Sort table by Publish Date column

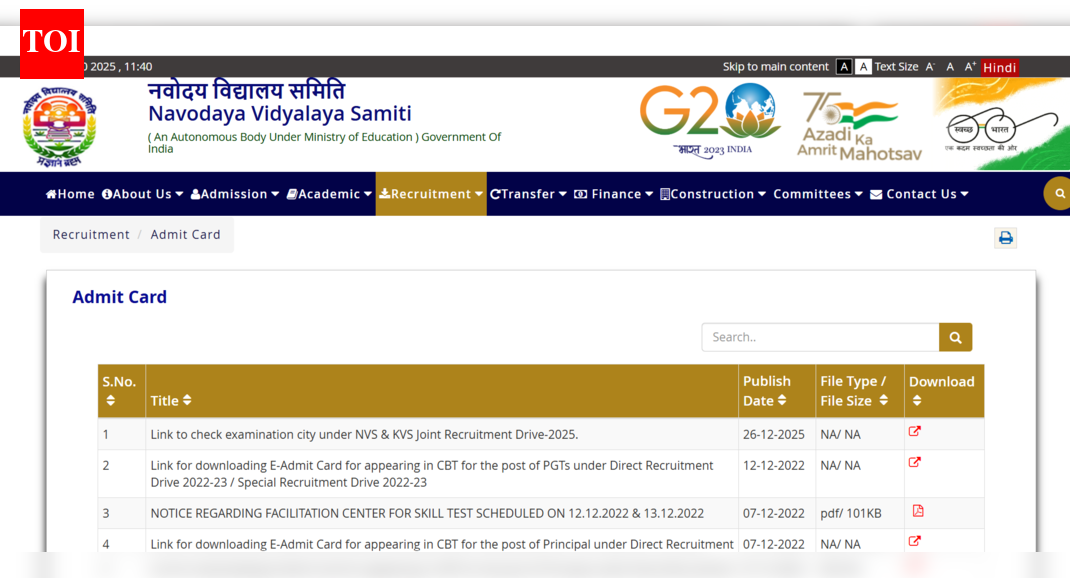coord(766,391)
